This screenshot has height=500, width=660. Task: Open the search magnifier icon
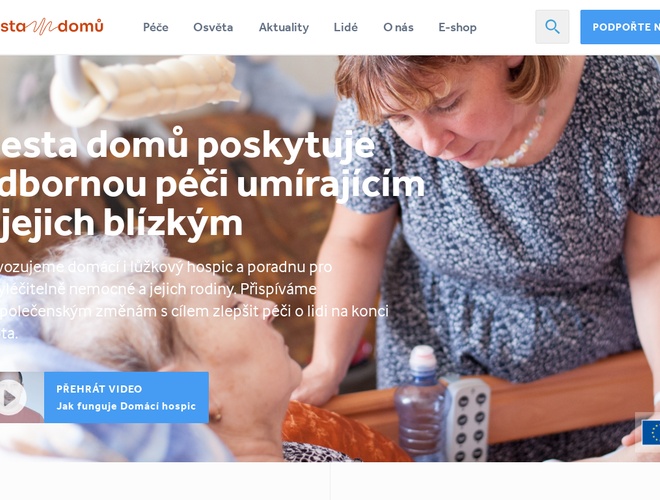552,27
